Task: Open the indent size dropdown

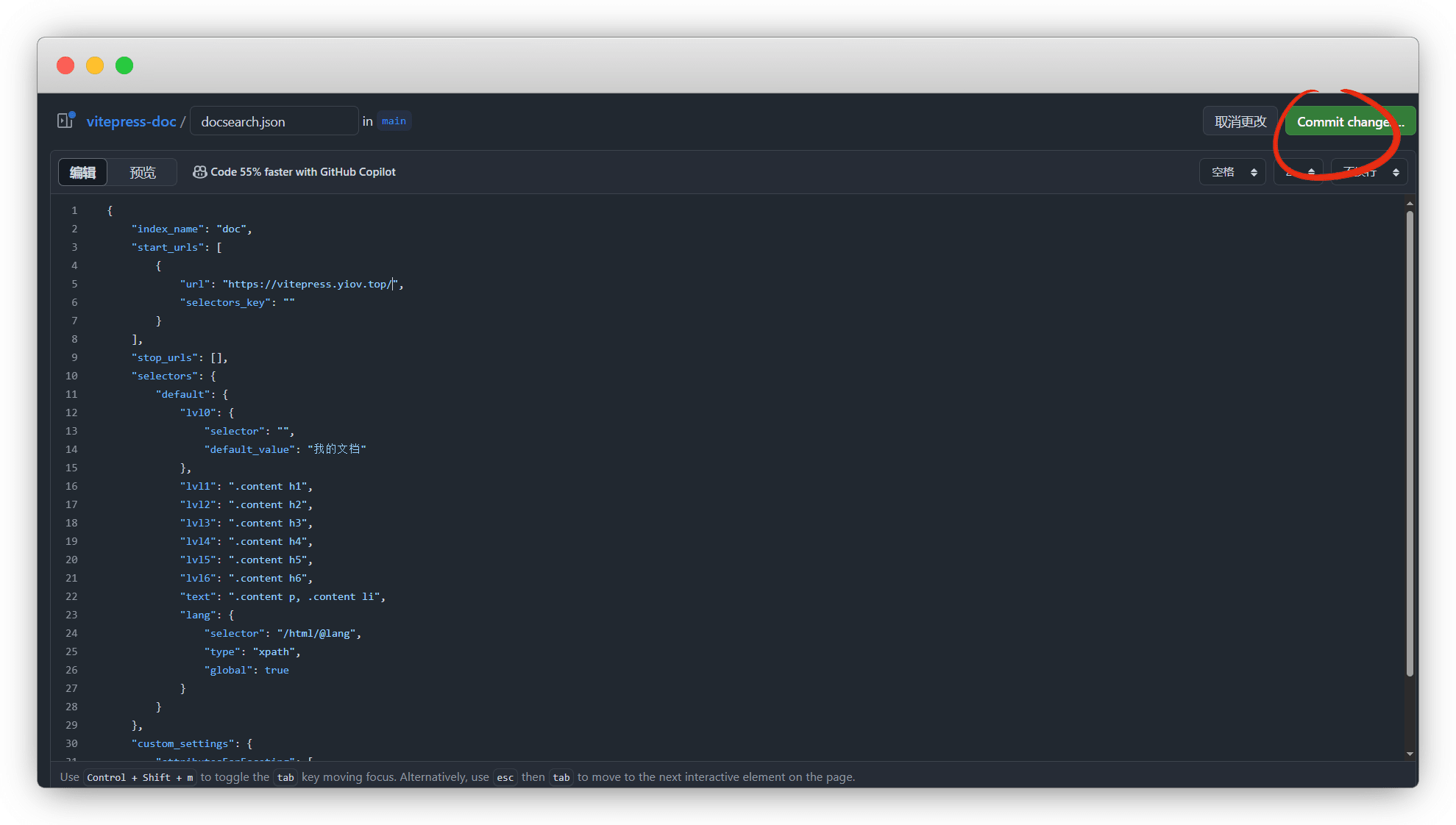Action: pyautogui.click(x=1299, y=172)
